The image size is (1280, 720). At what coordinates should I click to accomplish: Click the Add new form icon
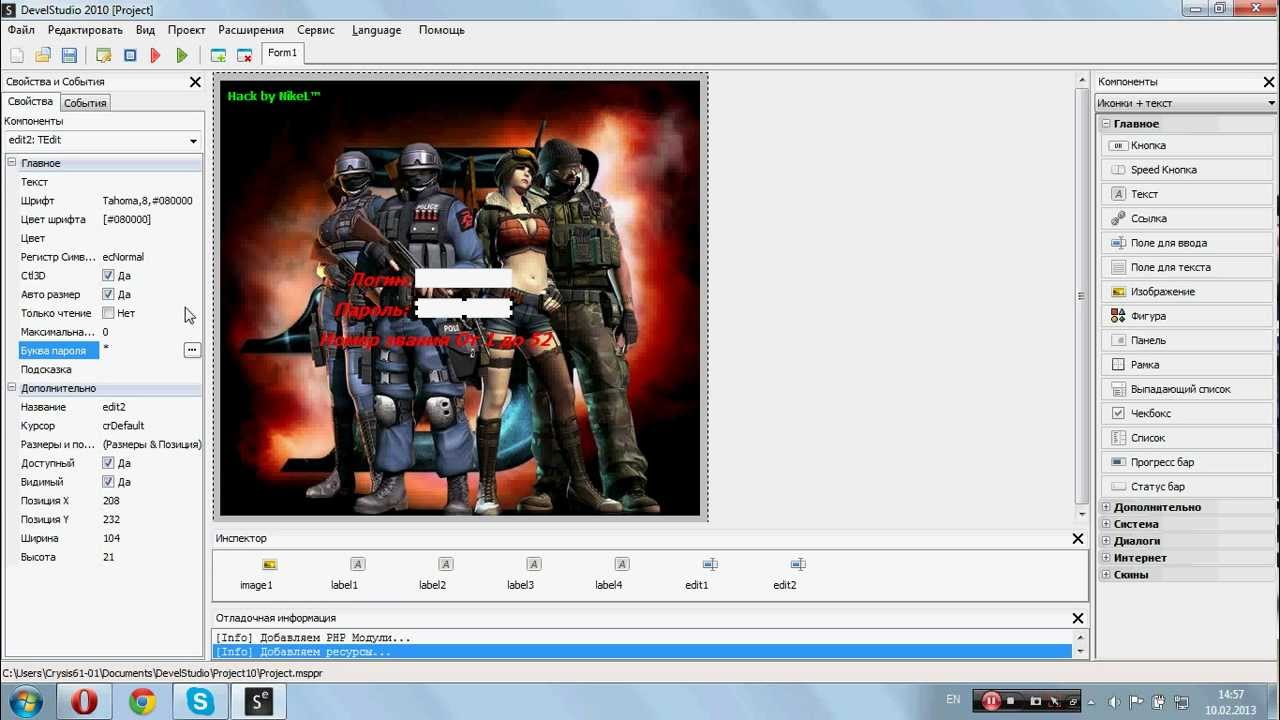[218, 55]
